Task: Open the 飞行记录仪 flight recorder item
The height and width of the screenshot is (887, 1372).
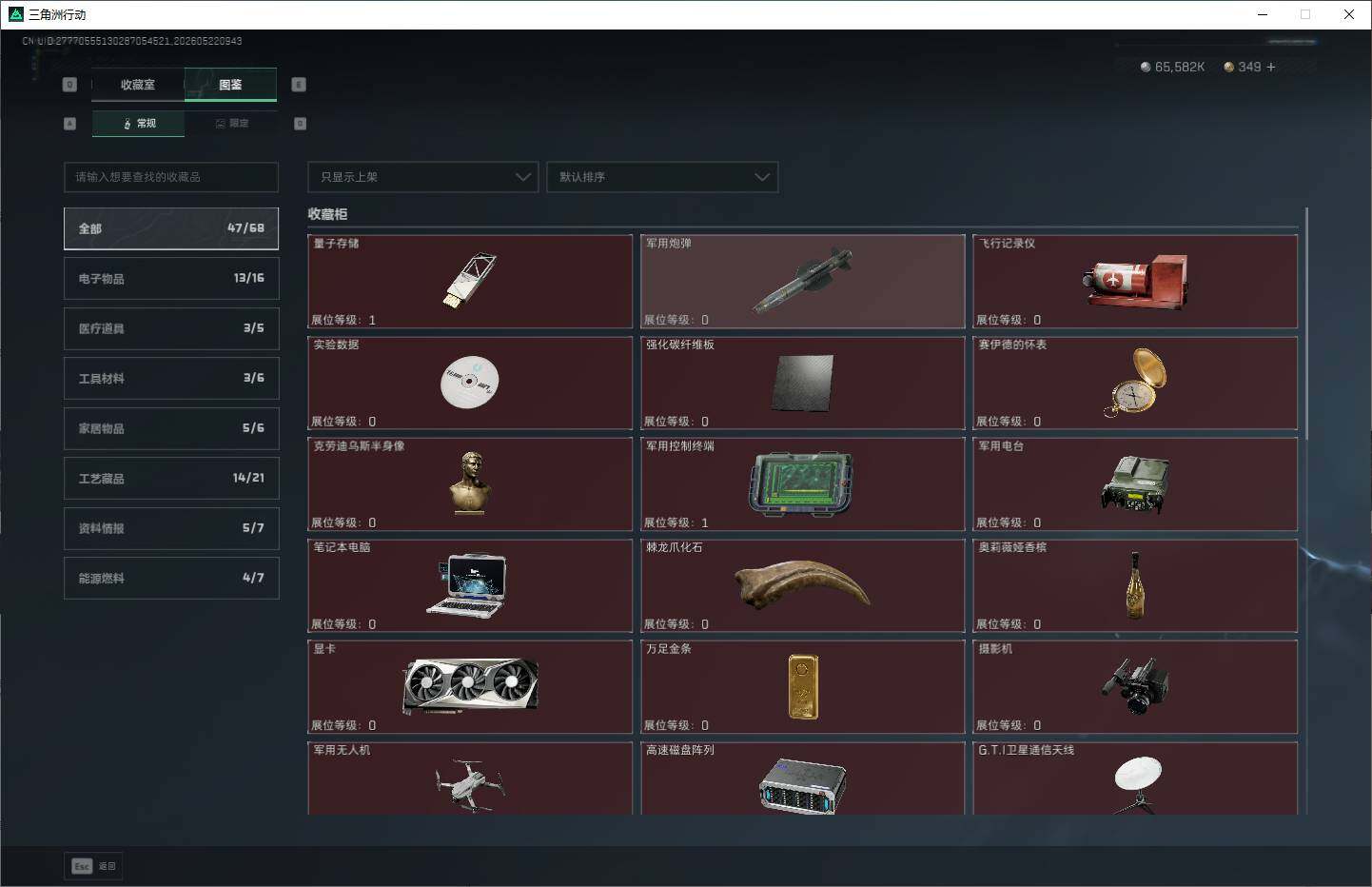Action: [x=1135, y=282]
